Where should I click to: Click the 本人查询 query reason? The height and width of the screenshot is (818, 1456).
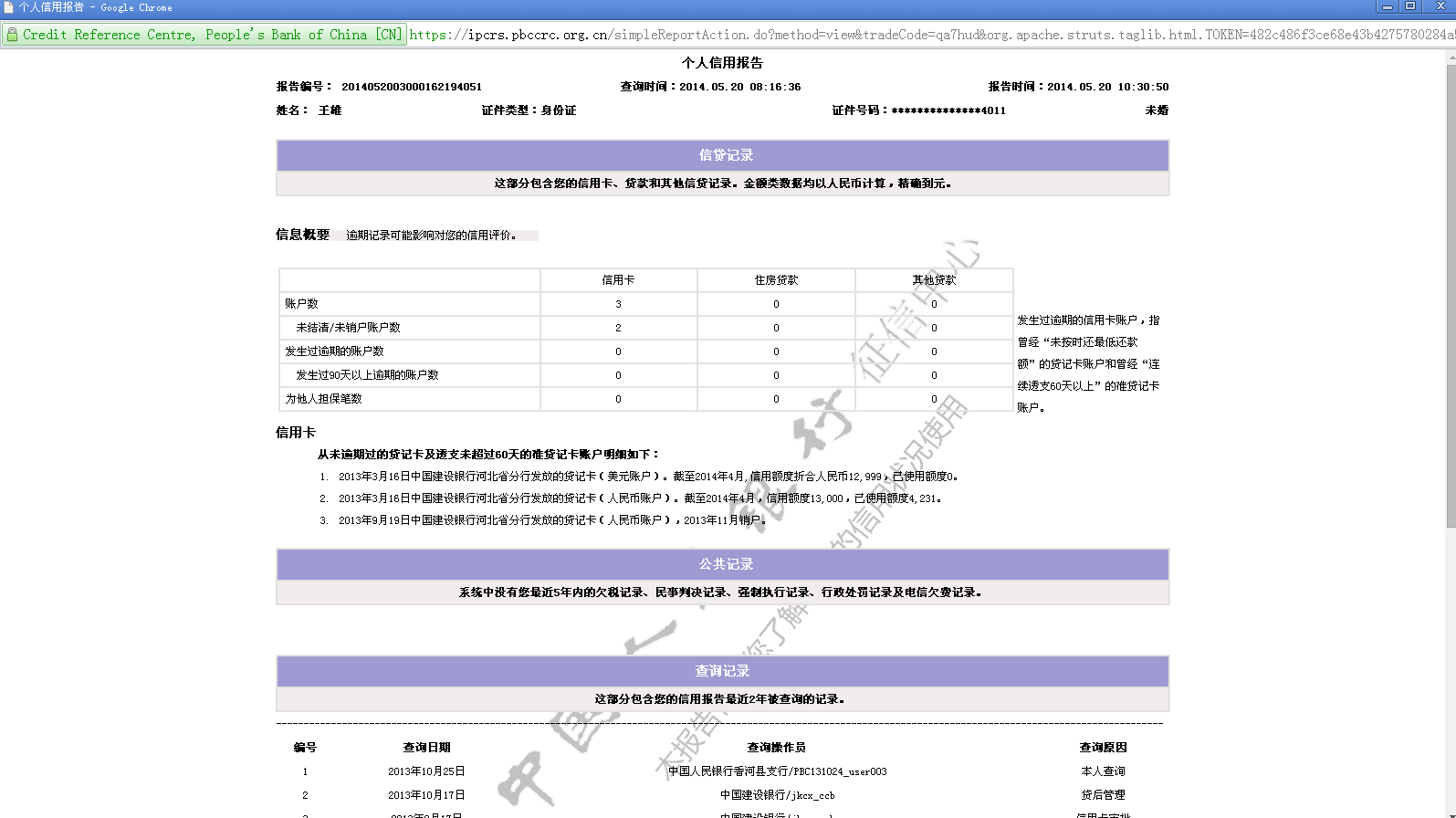[x=1103, y=771]
